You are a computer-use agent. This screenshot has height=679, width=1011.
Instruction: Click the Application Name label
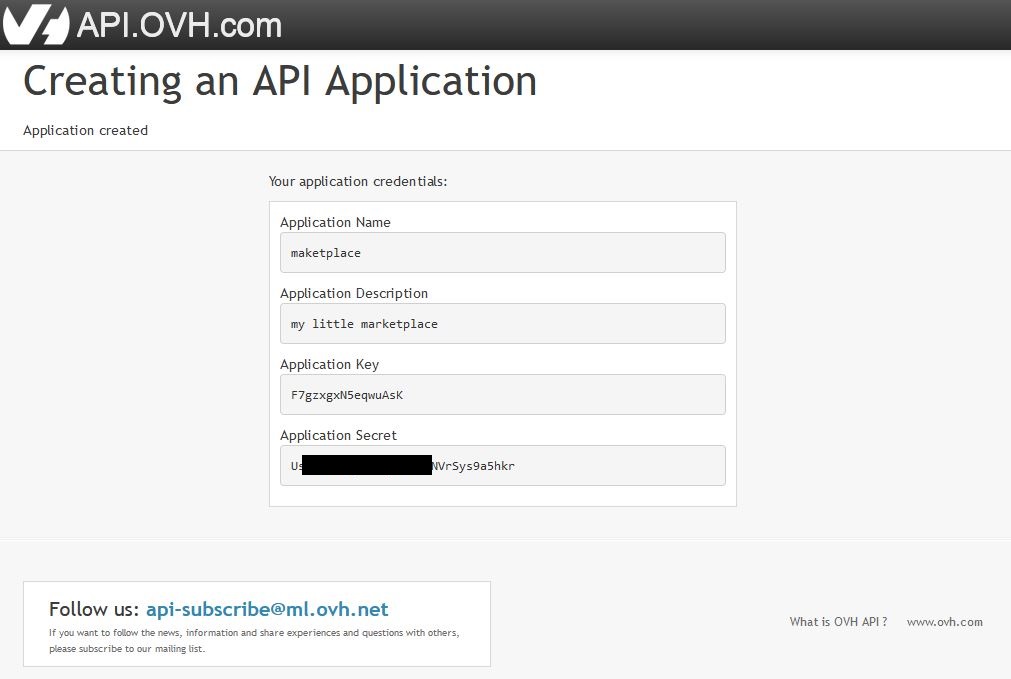335,222
